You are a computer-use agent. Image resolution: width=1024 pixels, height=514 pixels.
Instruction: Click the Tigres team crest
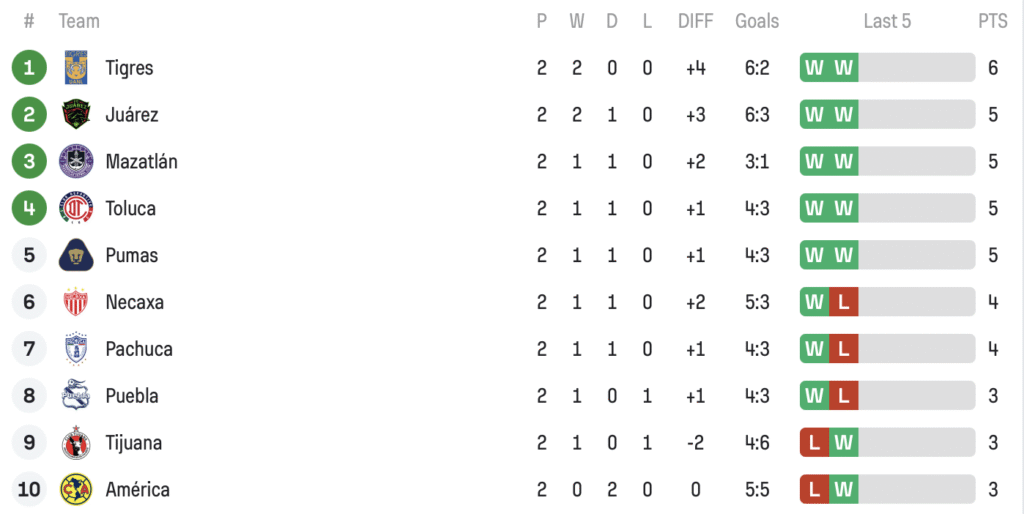(x=76, y=67)
